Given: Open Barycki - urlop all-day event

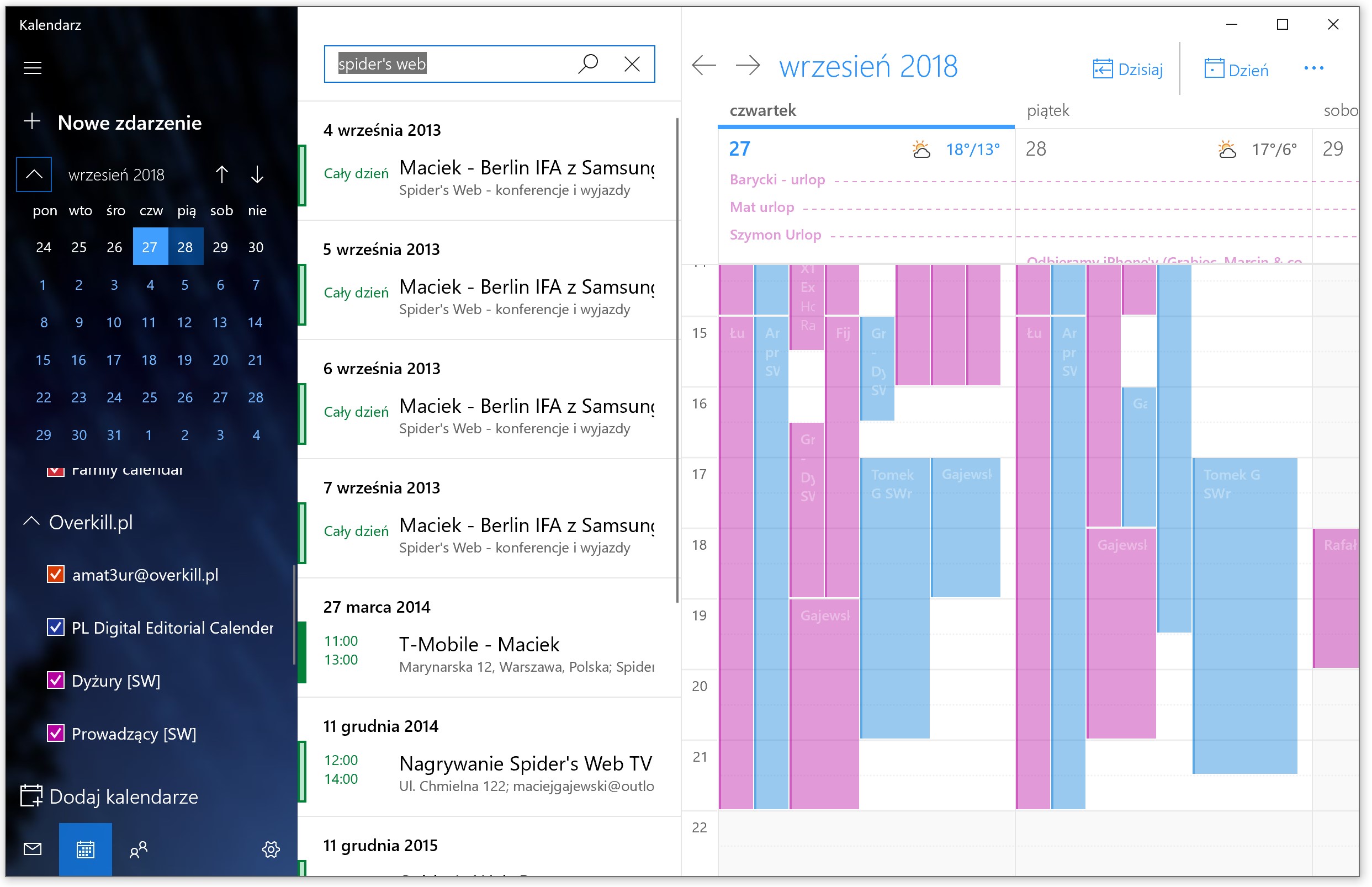Looking at the screenshot, I should pyautogui.click(x=777, y=179).
